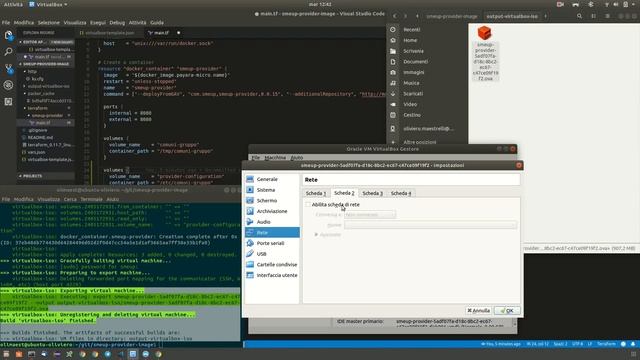Open Recenti in file manager sidebar
Viewport: 640px width, 360px height.
[427, 29]
